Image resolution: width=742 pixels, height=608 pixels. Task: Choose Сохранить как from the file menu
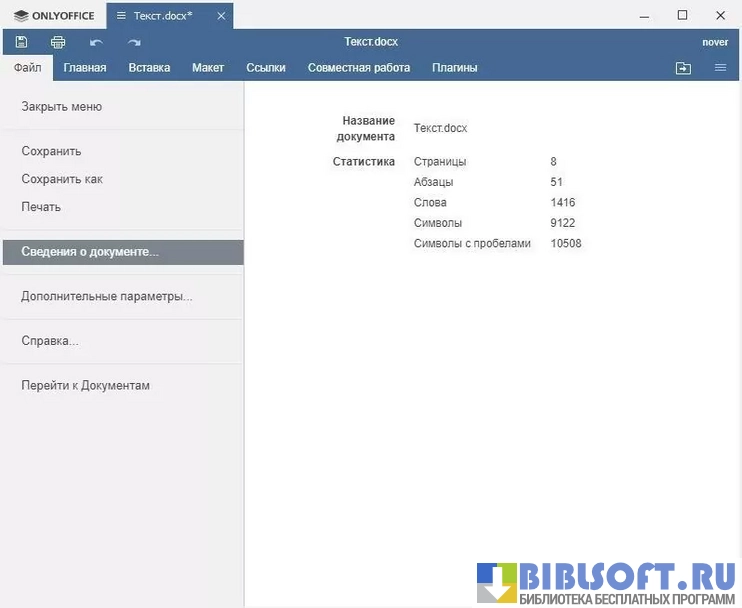[x=62, y=179]
